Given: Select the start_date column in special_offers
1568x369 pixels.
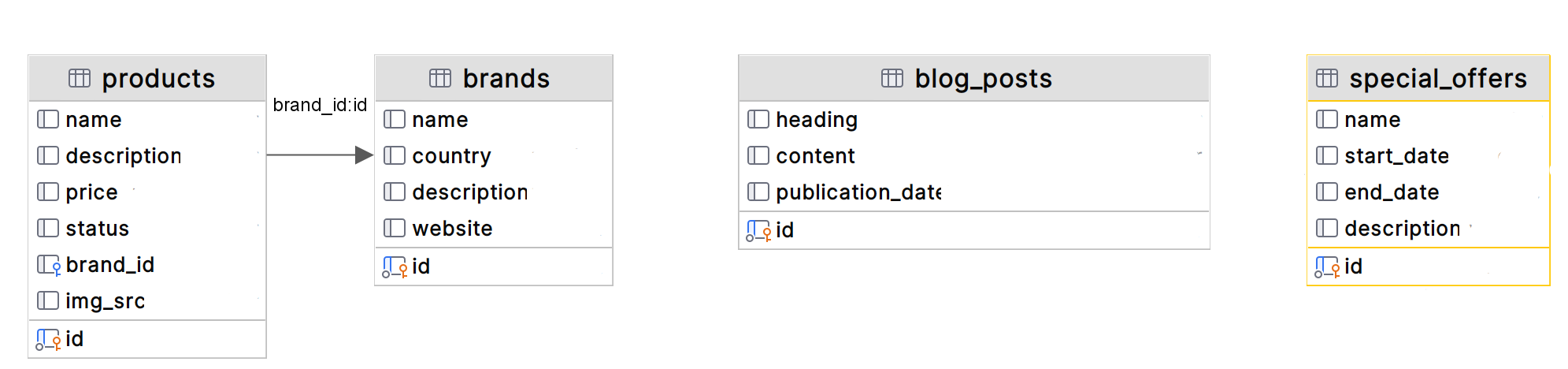Looking at the screenshot, I should pos(1428,155).
